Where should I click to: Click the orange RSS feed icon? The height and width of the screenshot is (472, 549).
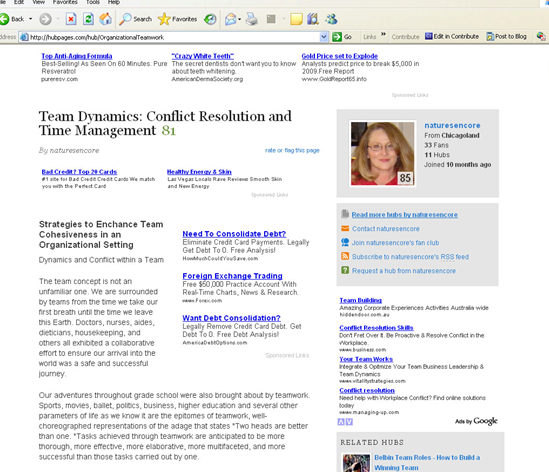345,256
